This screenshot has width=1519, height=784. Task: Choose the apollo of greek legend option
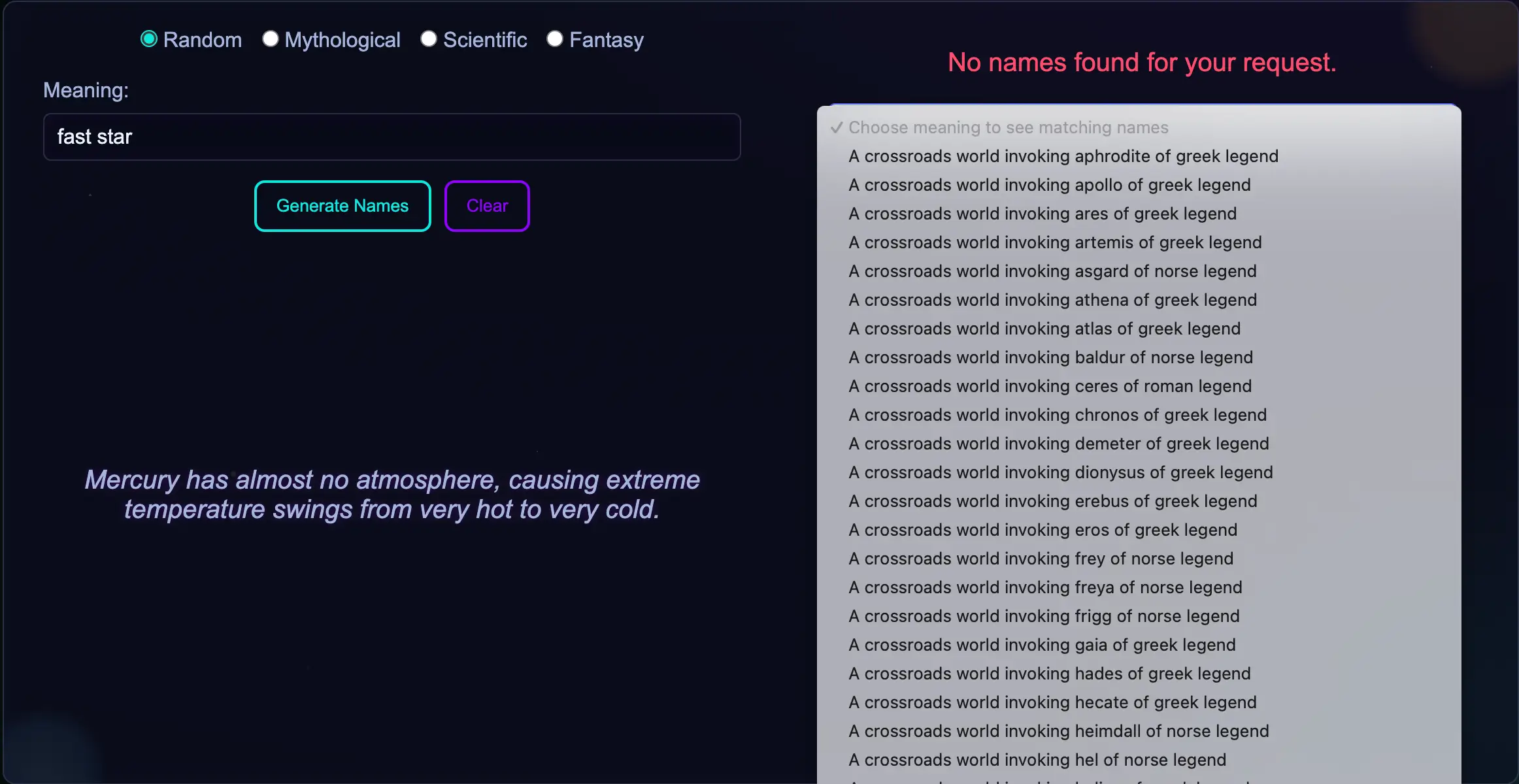1048,185
